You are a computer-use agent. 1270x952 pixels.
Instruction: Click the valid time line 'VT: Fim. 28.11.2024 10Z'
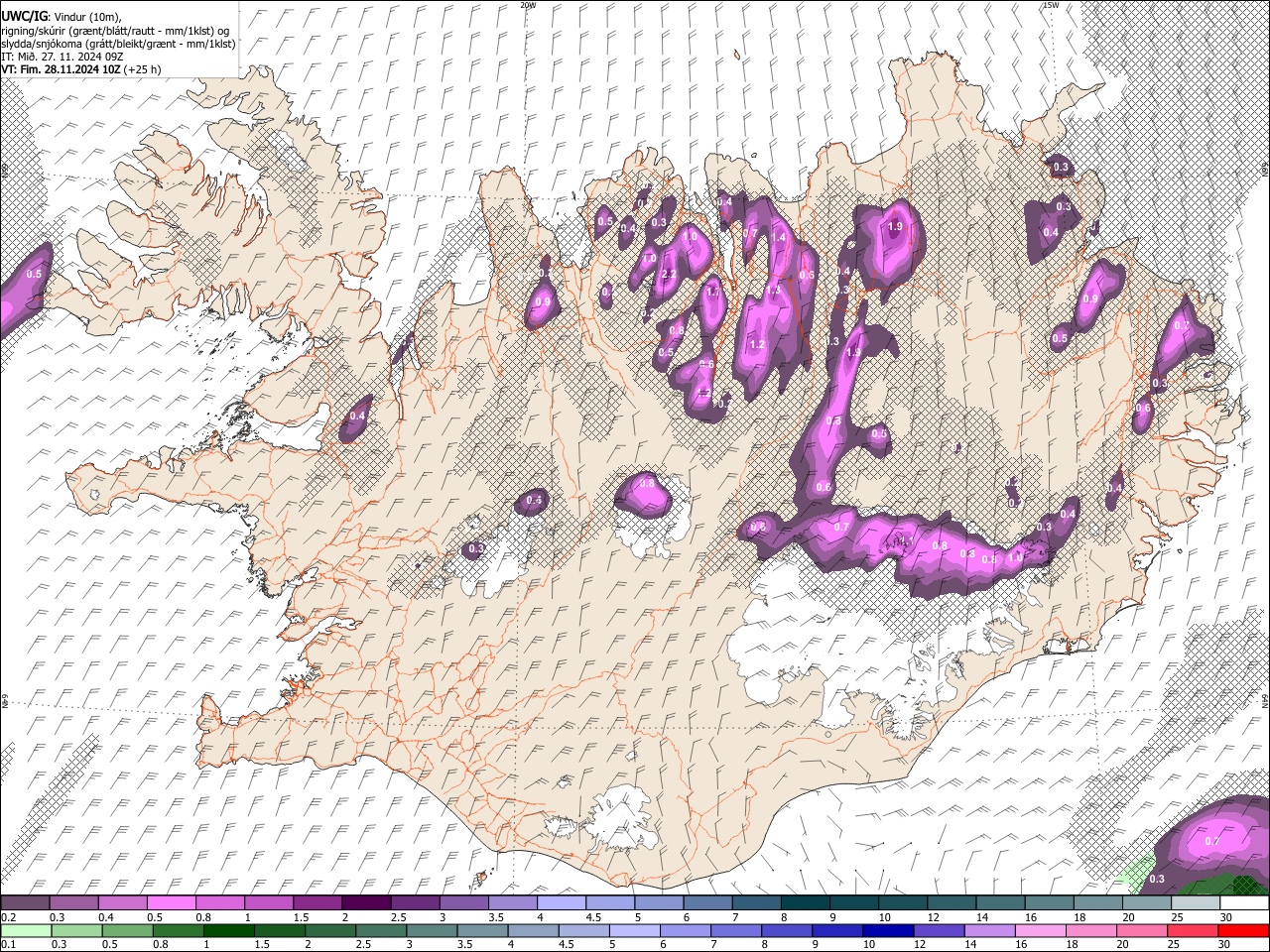coord(62,69)
